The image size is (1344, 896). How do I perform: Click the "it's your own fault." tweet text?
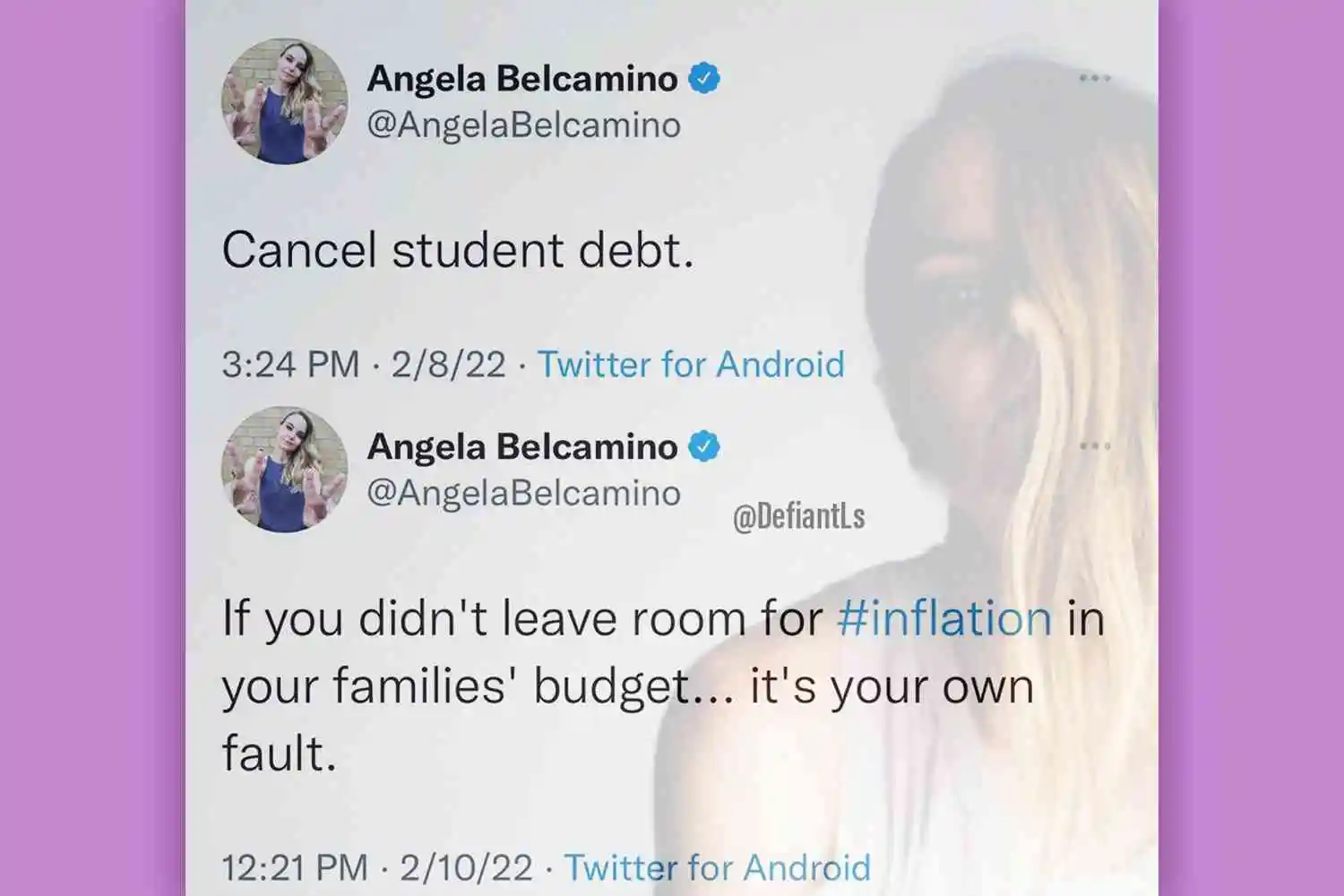[892, 687]
